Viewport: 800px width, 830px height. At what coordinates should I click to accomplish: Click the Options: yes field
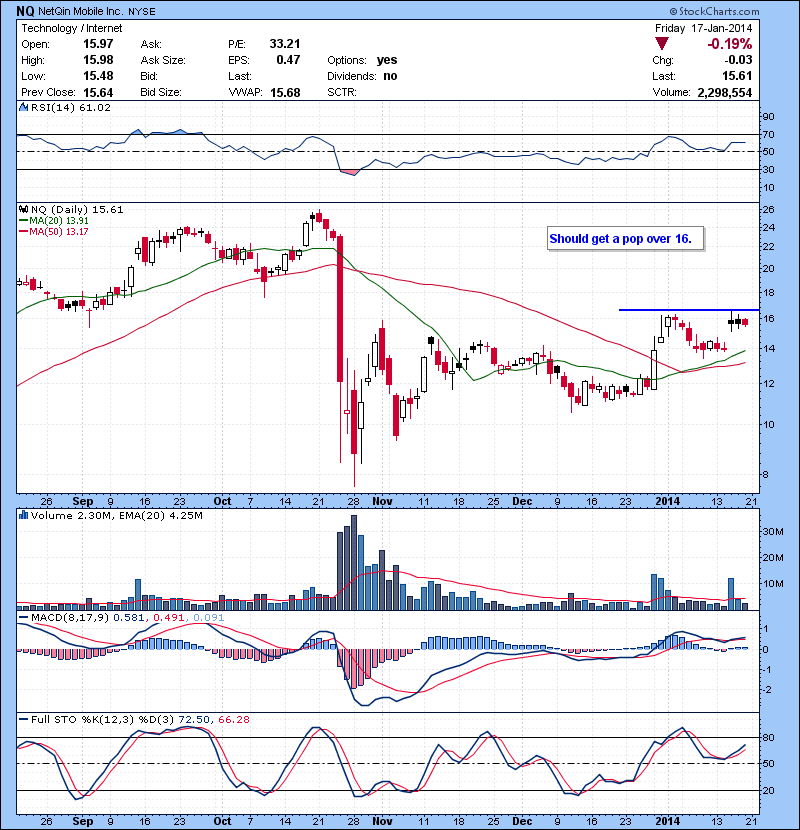pos(362,60)
